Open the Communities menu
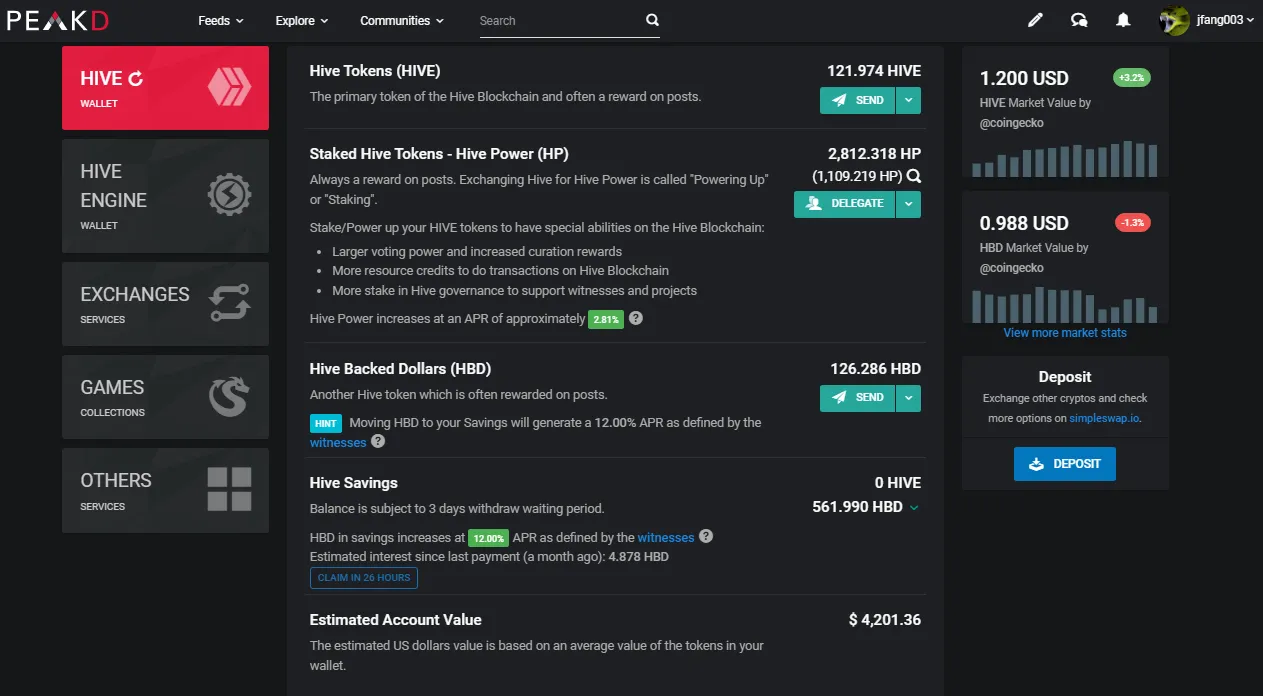This screenshot has width=1263, height=696. 402,20
